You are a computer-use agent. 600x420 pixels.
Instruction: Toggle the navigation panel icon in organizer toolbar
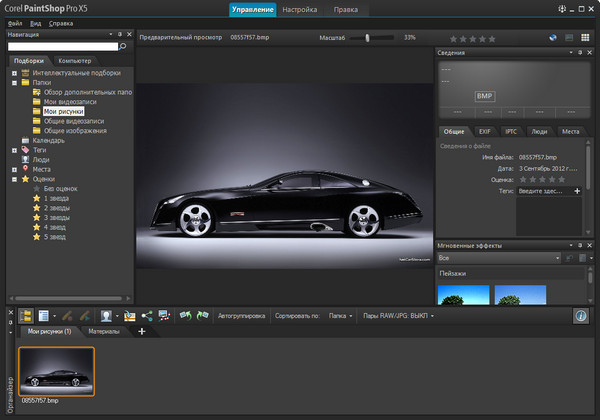26,315
